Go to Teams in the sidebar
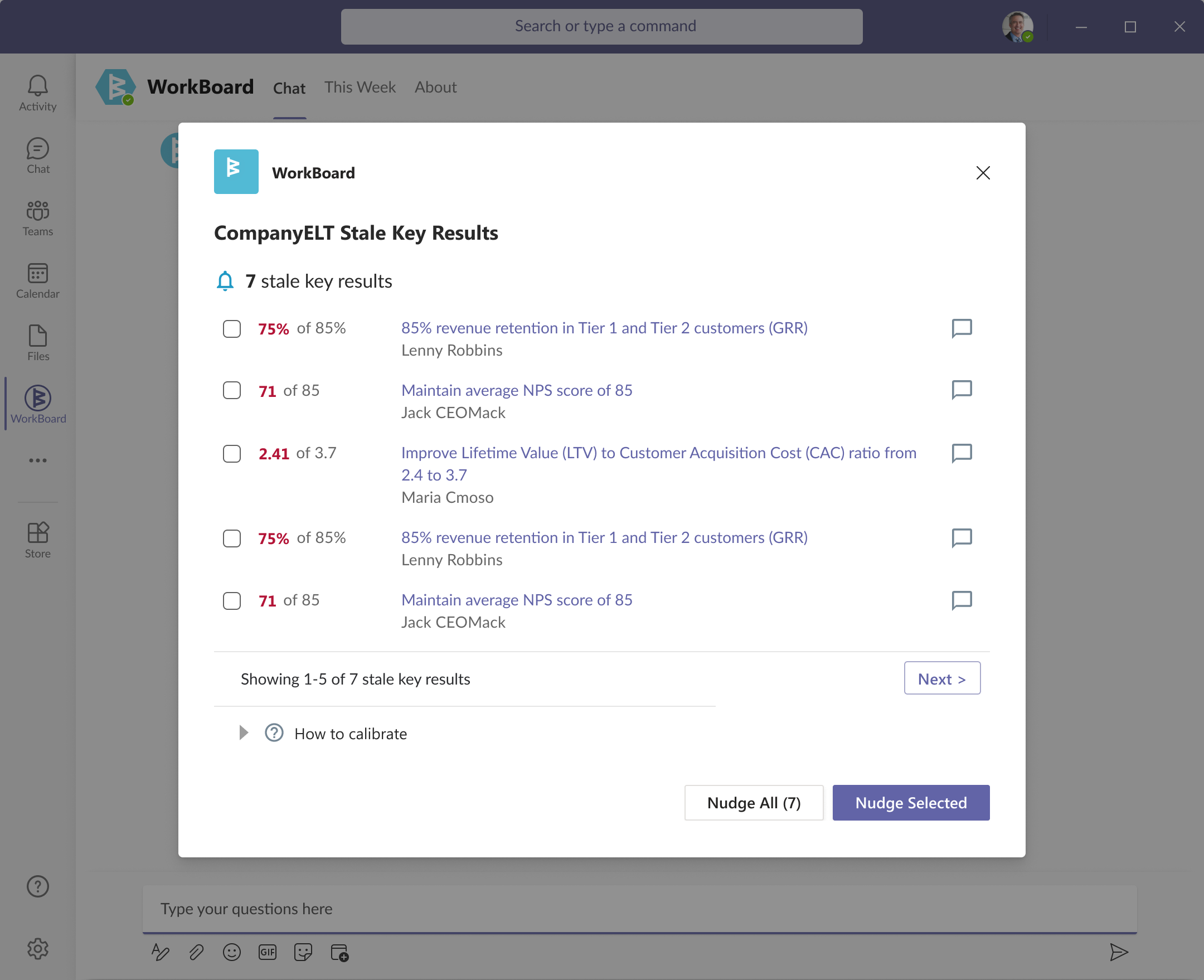This screenshot has width=1204, height=980. click(x=38, y=219)
